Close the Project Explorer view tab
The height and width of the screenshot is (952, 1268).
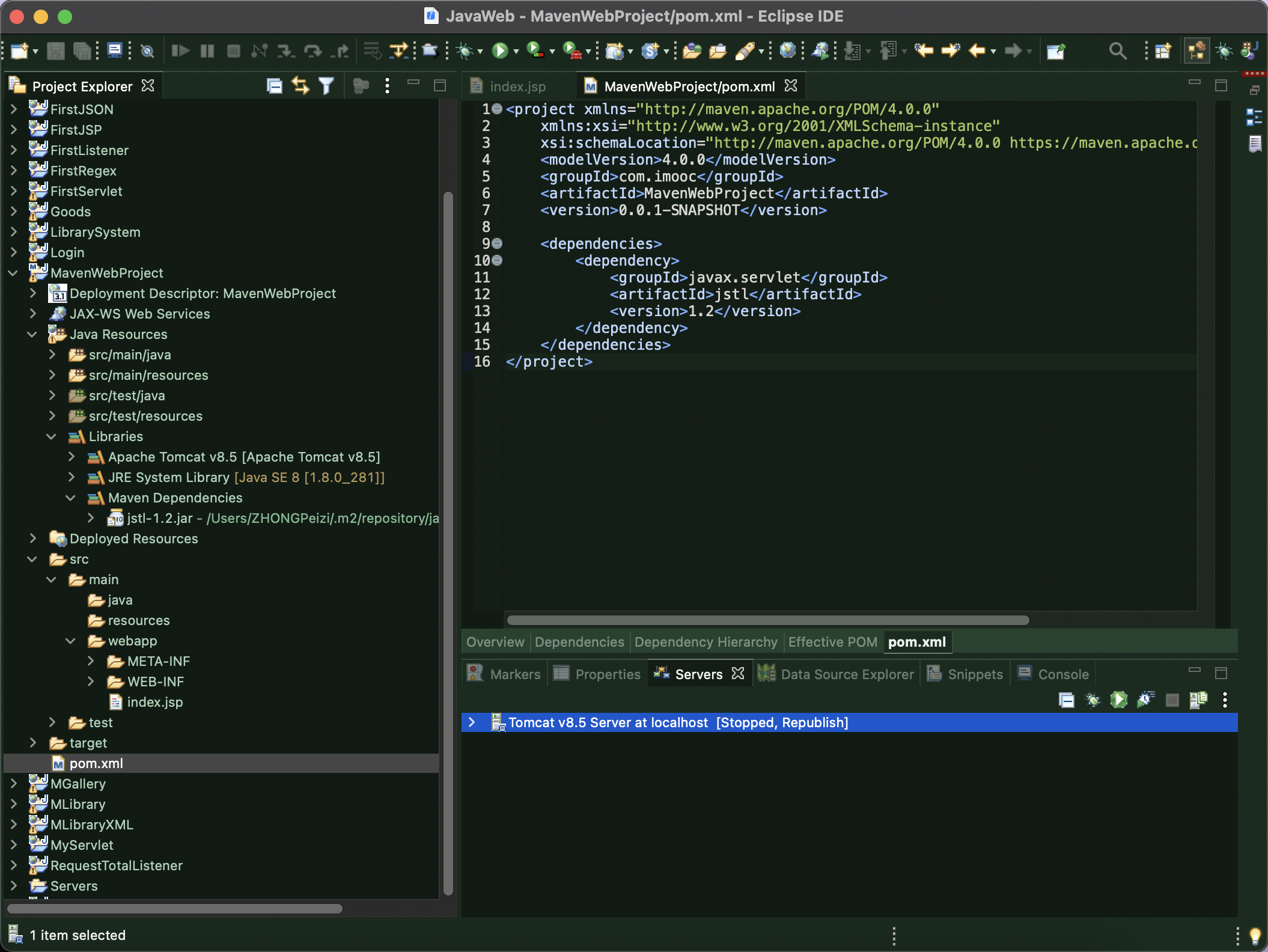point(148,86)
